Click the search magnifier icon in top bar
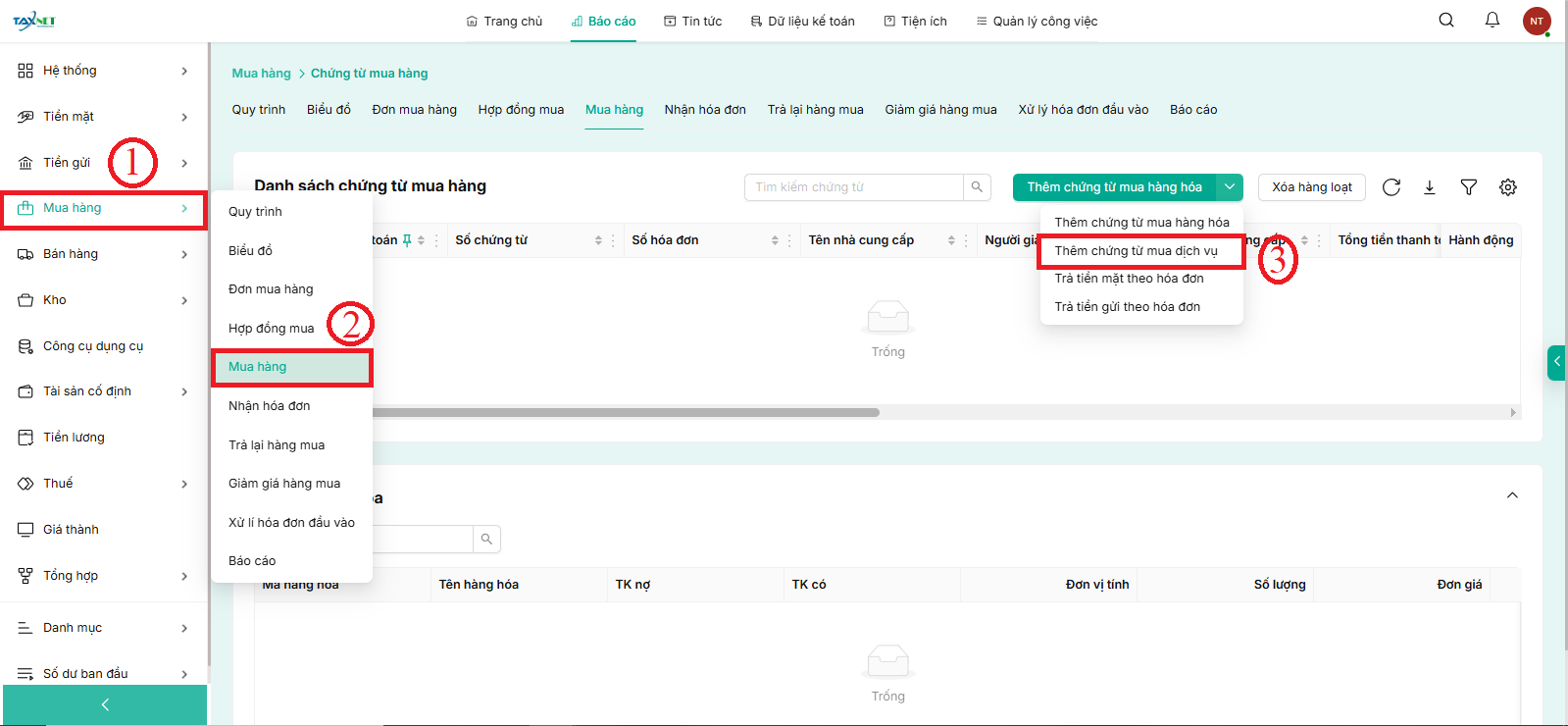Image resolution: width=1568 pixels, height=726 pixels. (x=1445, y=21)
